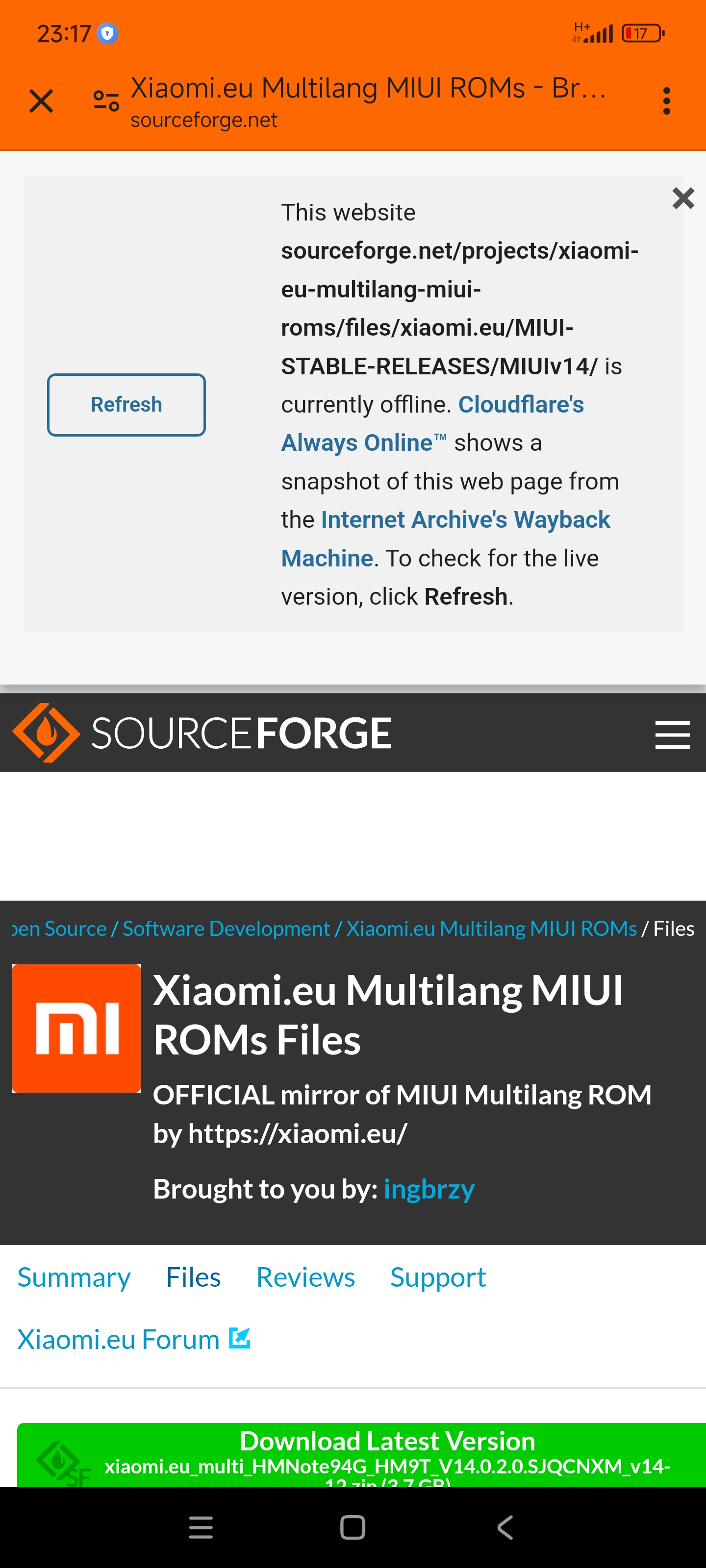
Task: Click the SourceForge logo
Action: tap(202, 733)
